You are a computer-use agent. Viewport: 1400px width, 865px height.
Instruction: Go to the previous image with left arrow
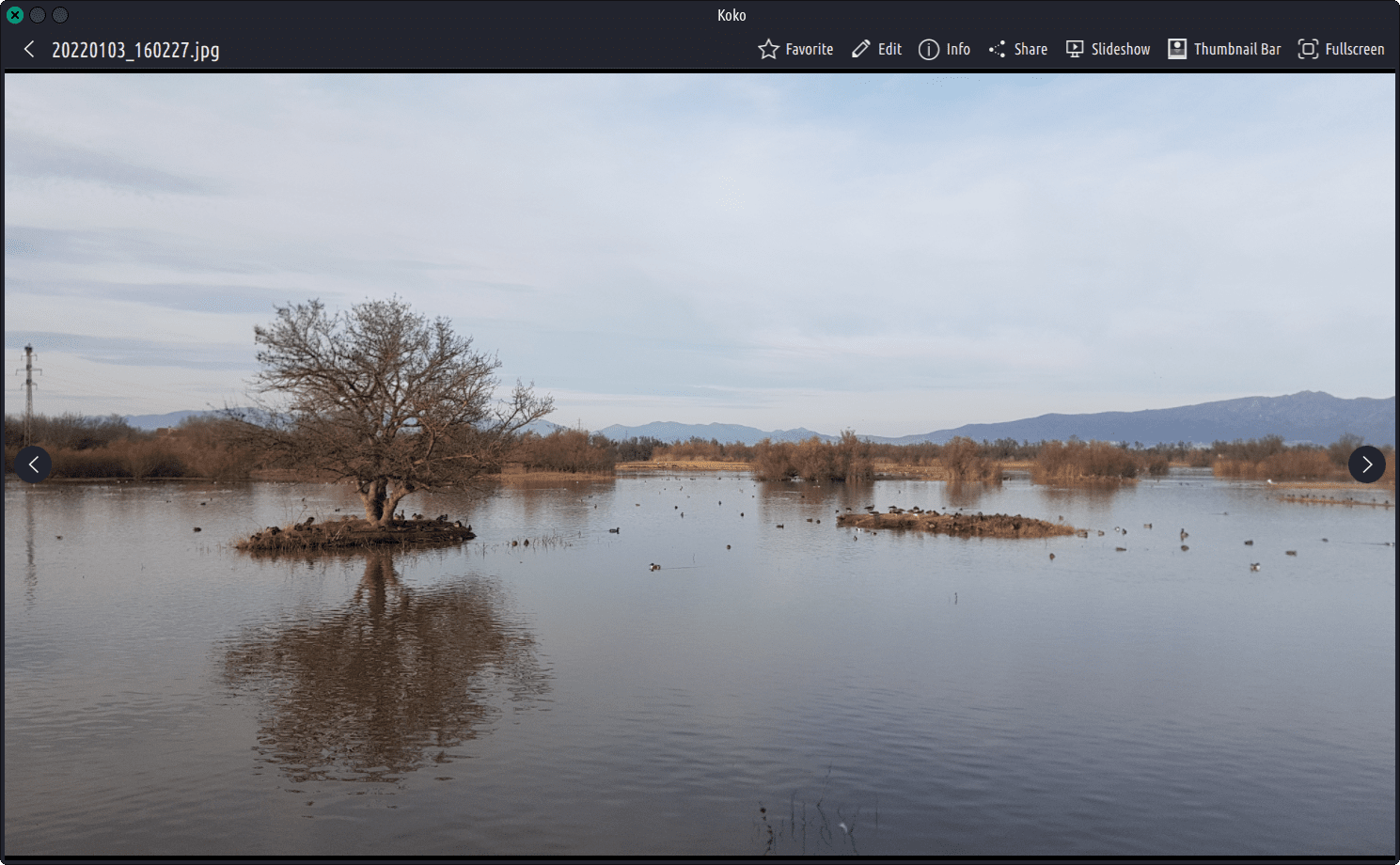click(x=33, y=464)
